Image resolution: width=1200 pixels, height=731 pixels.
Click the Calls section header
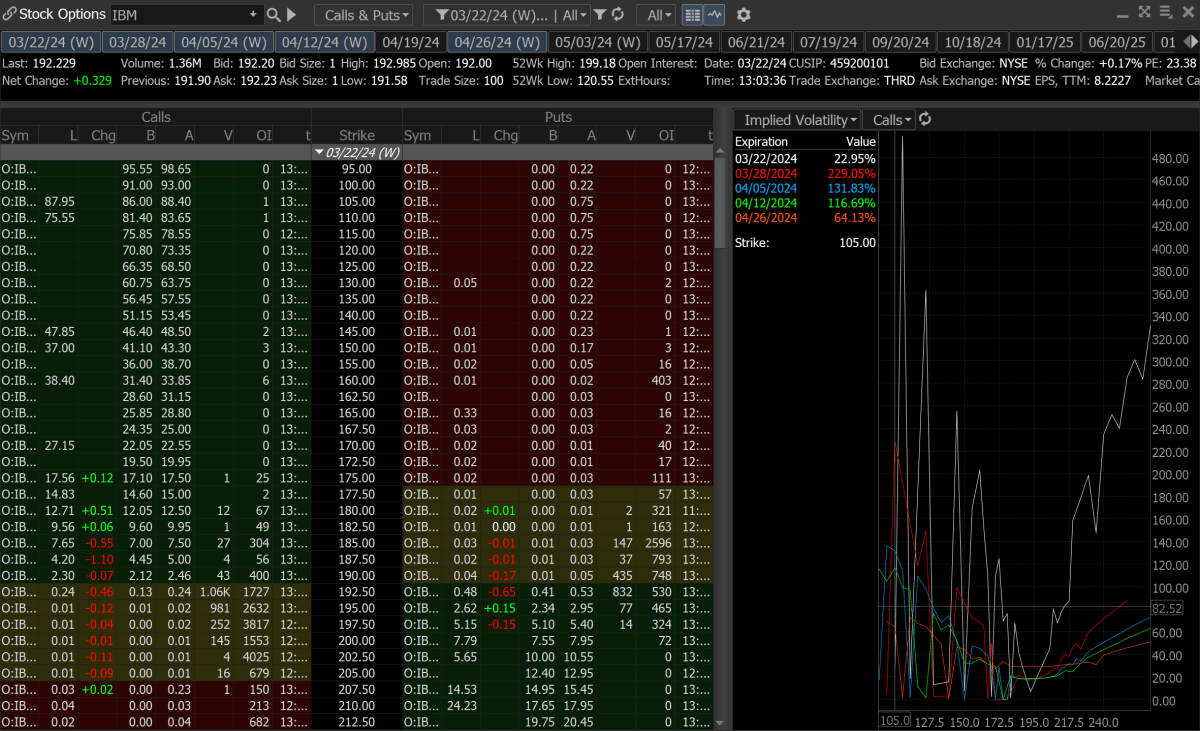tap(156, 117)
